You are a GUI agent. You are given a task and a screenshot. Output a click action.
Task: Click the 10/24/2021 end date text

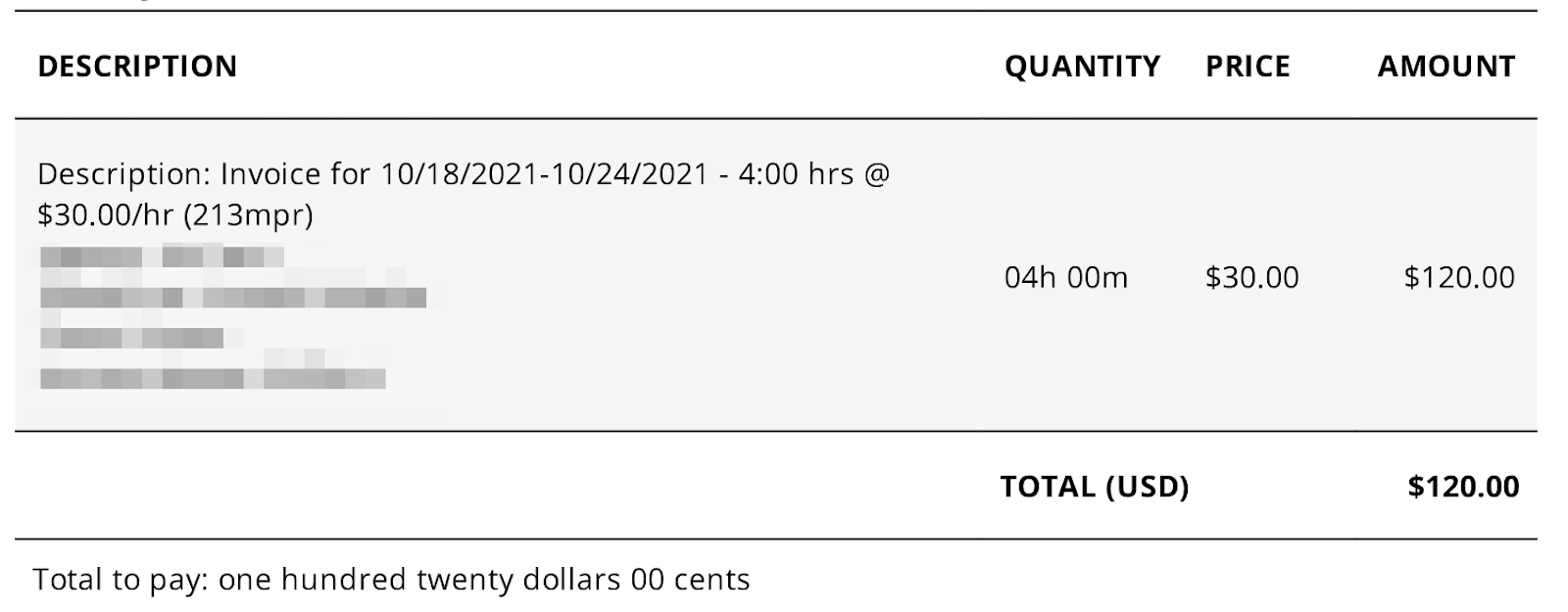point(629,174)
